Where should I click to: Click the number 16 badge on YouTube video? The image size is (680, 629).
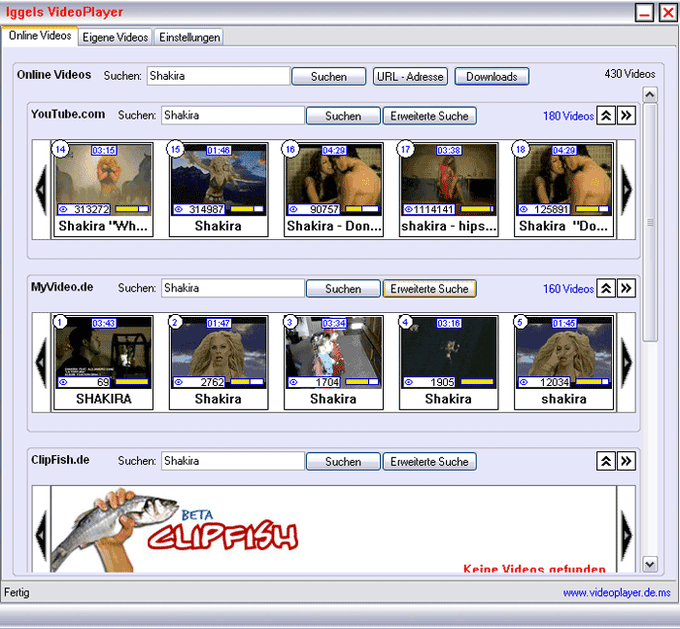(x=290, y=150)
